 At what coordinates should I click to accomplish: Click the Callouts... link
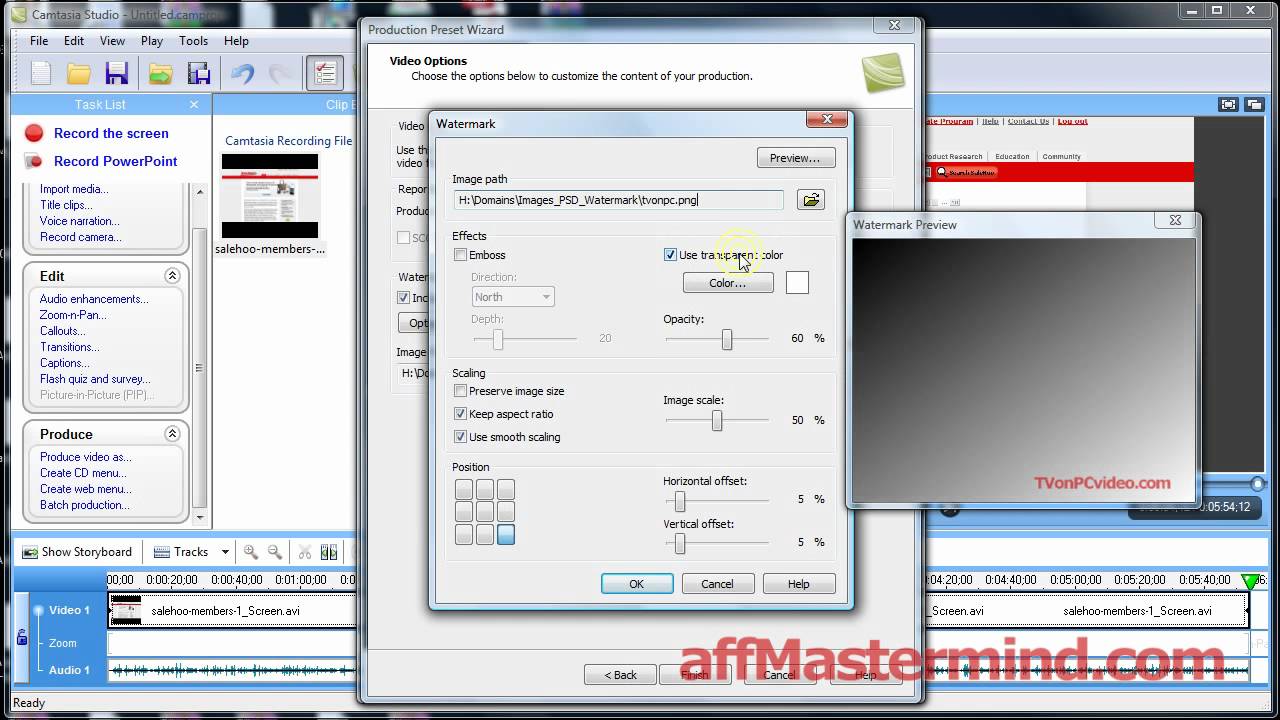(x=63, y=331)
